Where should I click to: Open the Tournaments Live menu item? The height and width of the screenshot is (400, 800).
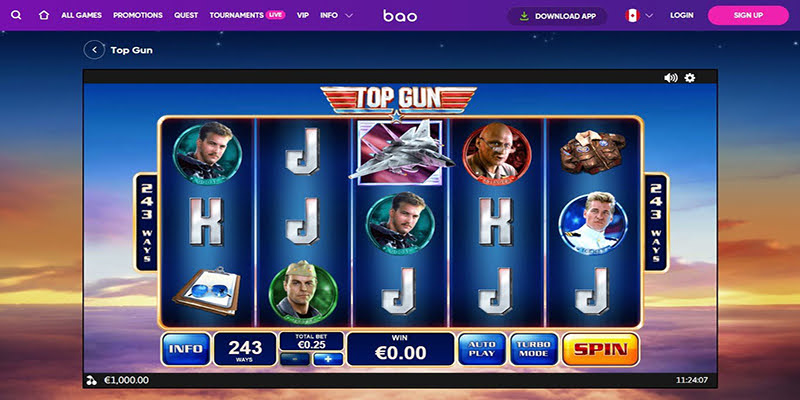(x=247, y=15)
